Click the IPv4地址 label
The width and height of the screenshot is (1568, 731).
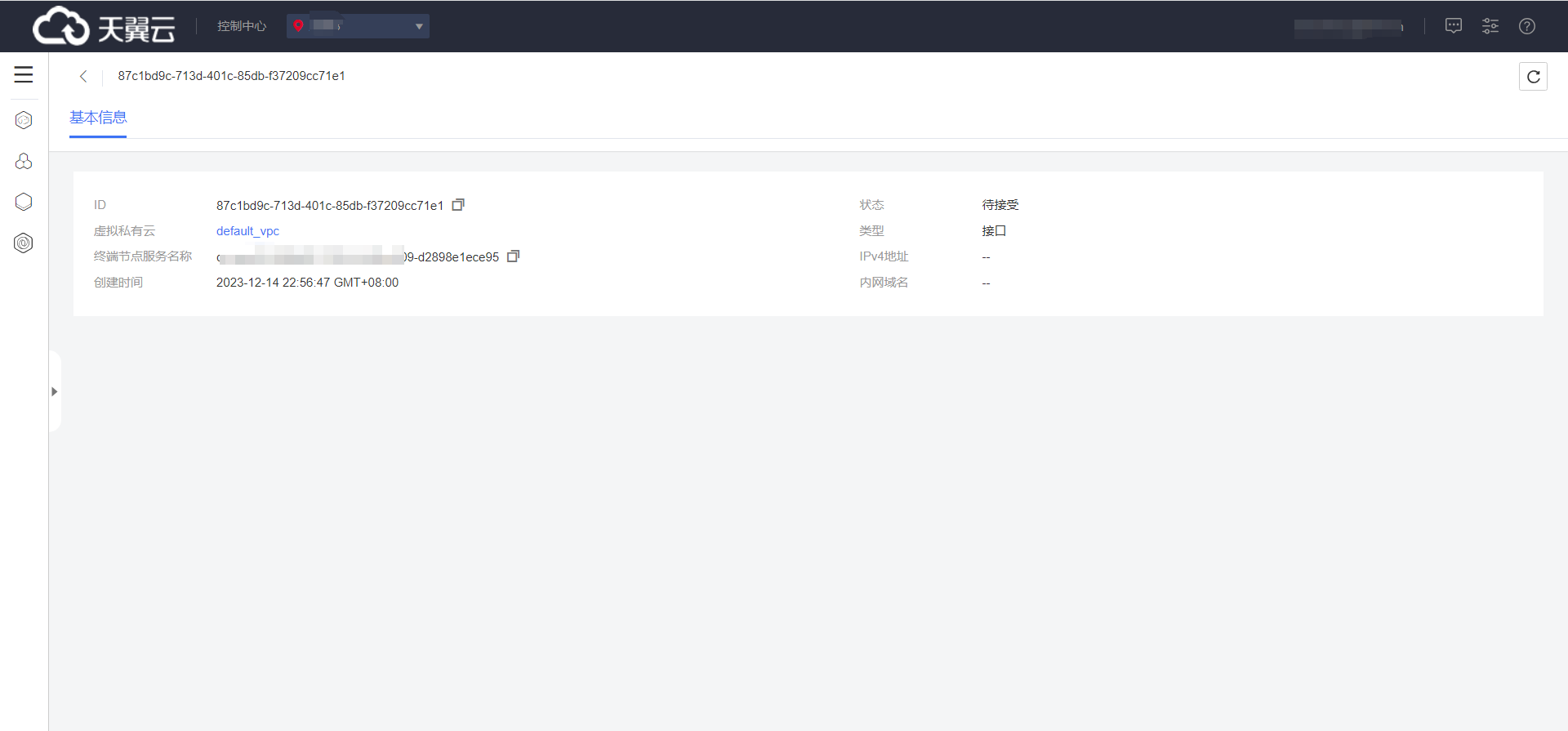pos(884,256)
